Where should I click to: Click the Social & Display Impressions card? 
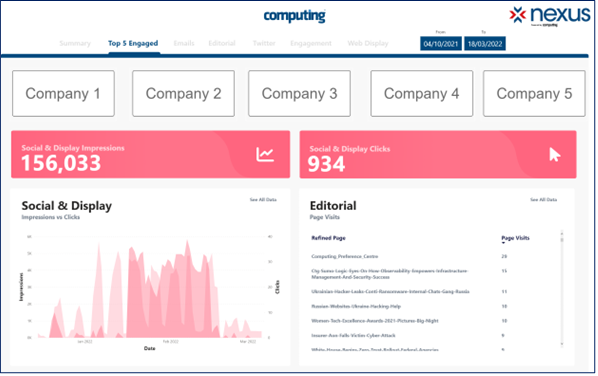click(x=151, y=154)
